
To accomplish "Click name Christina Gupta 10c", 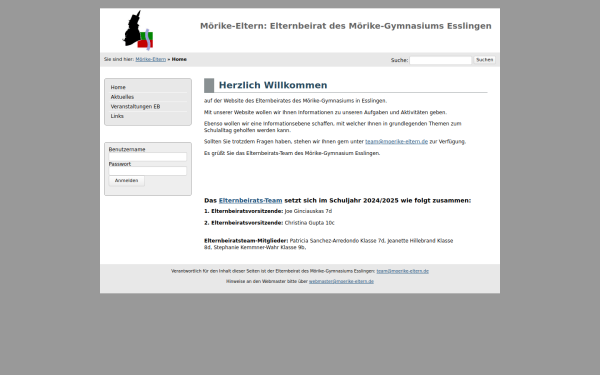I will [x=309, y=223].
